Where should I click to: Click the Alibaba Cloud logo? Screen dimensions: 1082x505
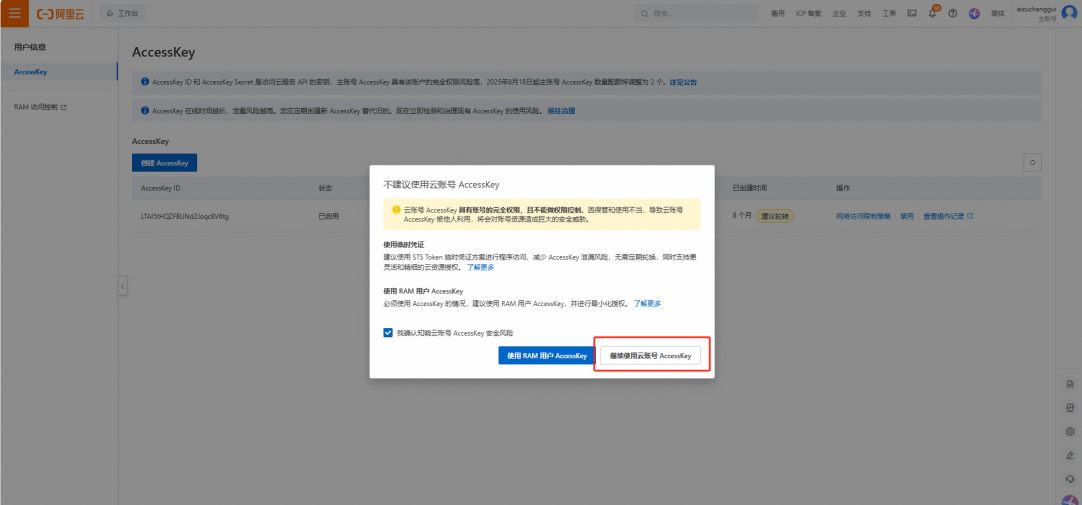coord(61,13)
